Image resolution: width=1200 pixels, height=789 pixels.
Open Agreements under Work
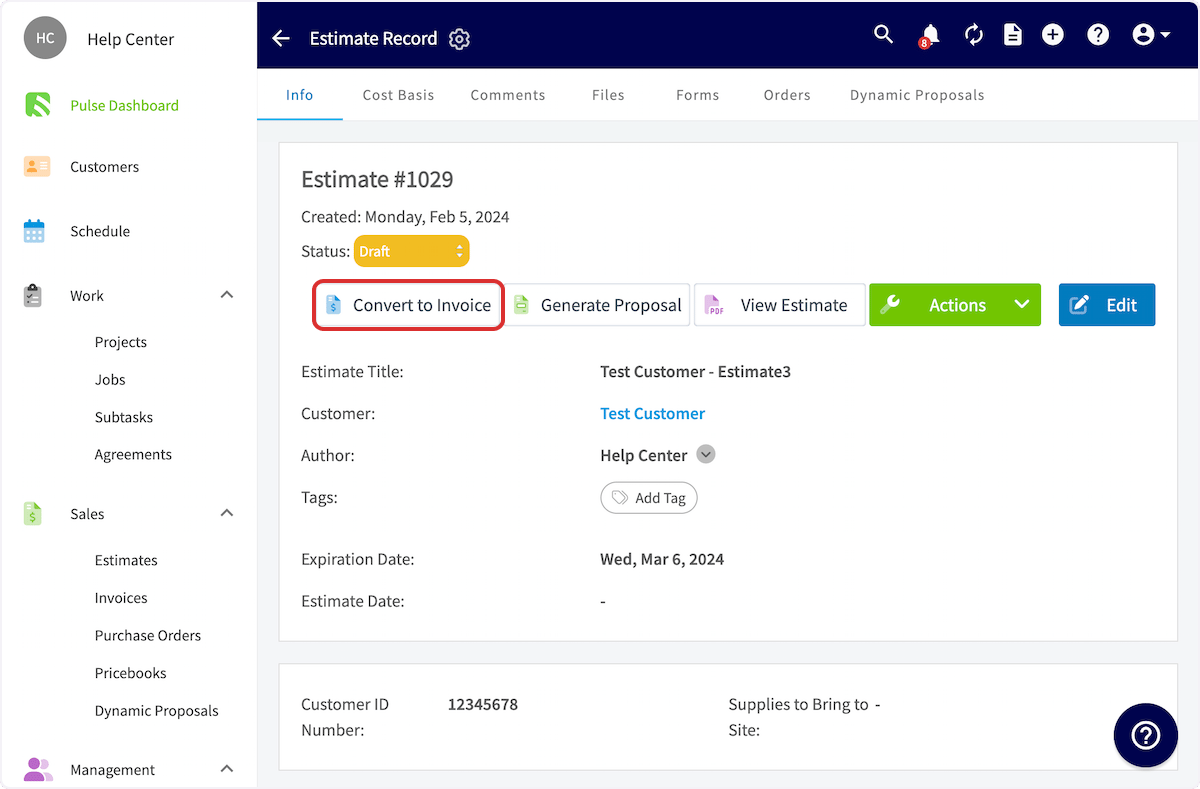[x=133, y=454]
